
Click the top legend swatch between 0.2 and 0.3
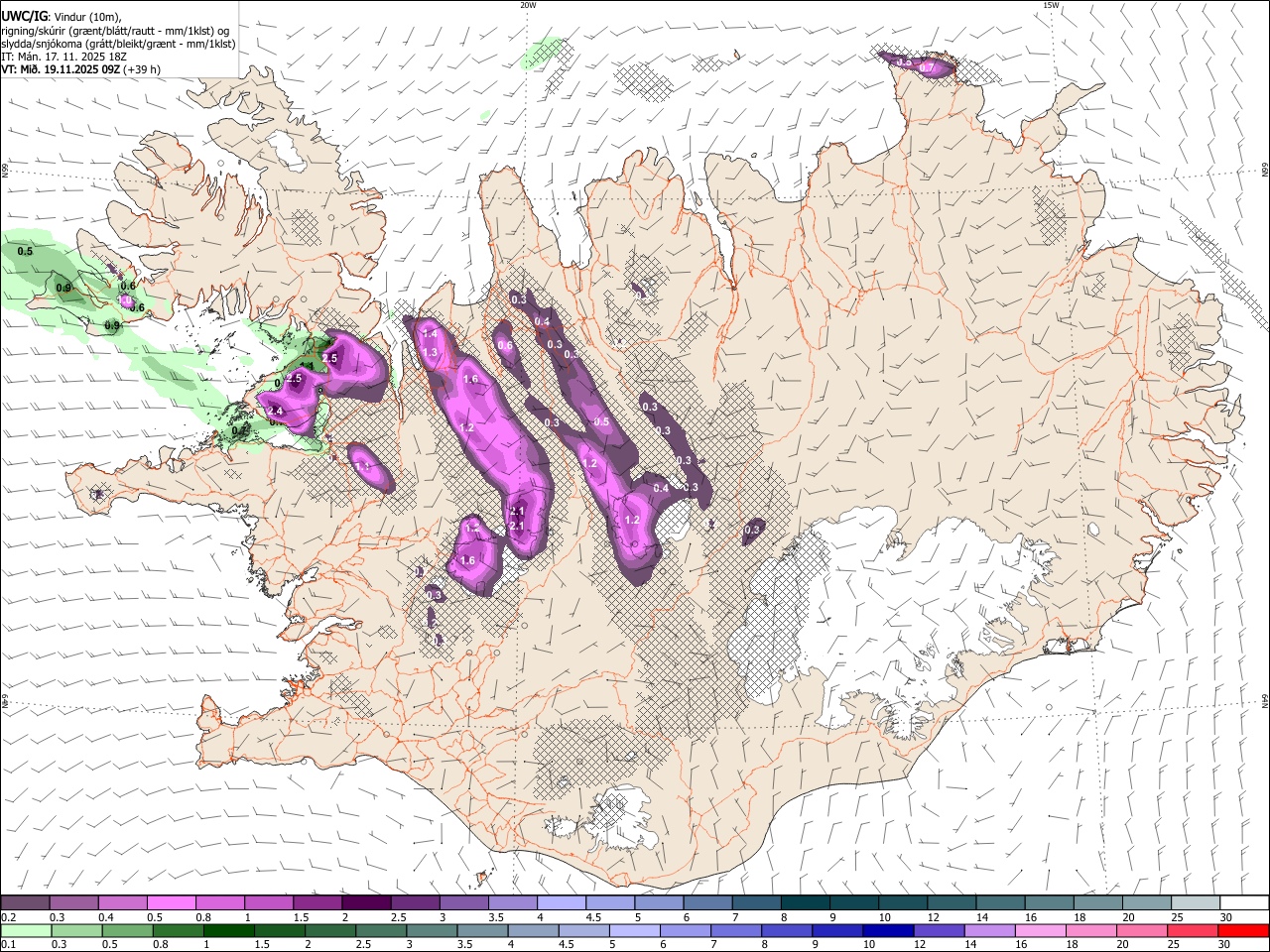coord(25,903)
